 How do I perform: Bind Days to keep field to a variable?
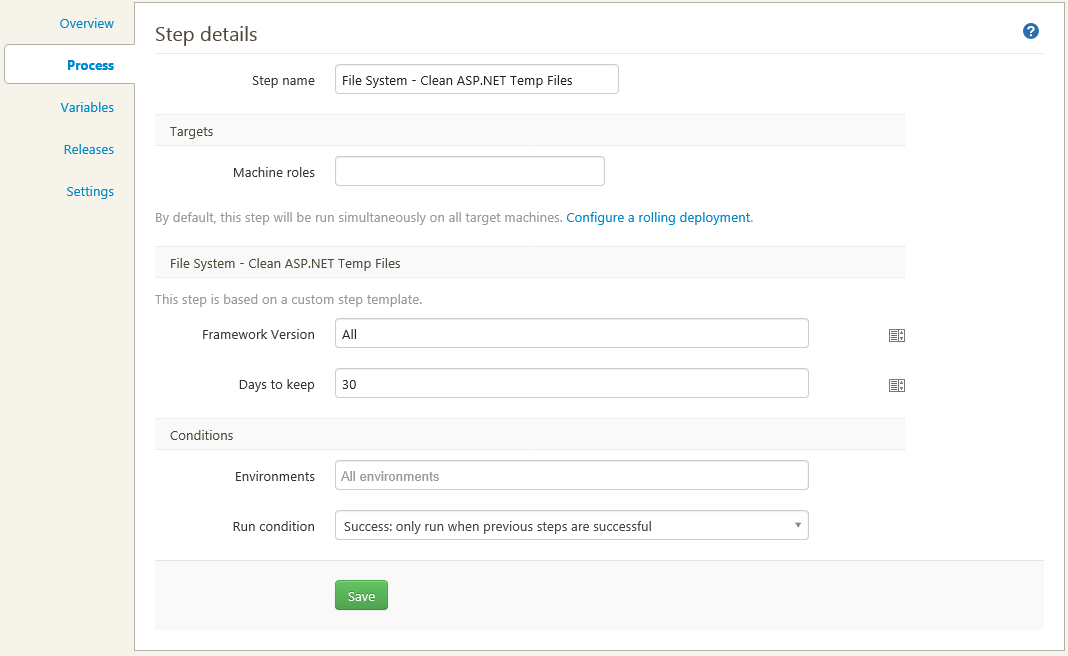coord(896,385)
